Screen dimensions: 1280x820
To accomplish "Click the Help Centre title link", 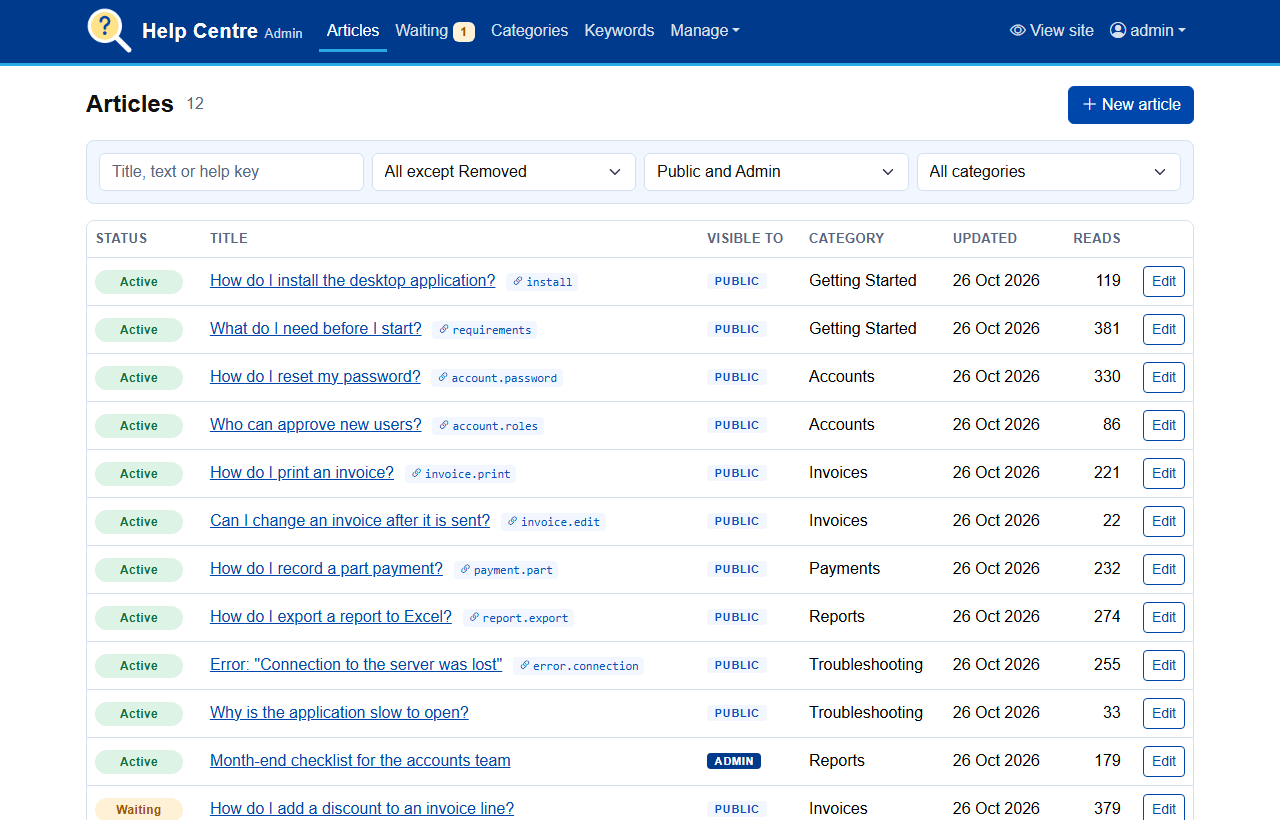I will (x=200, y=31).
